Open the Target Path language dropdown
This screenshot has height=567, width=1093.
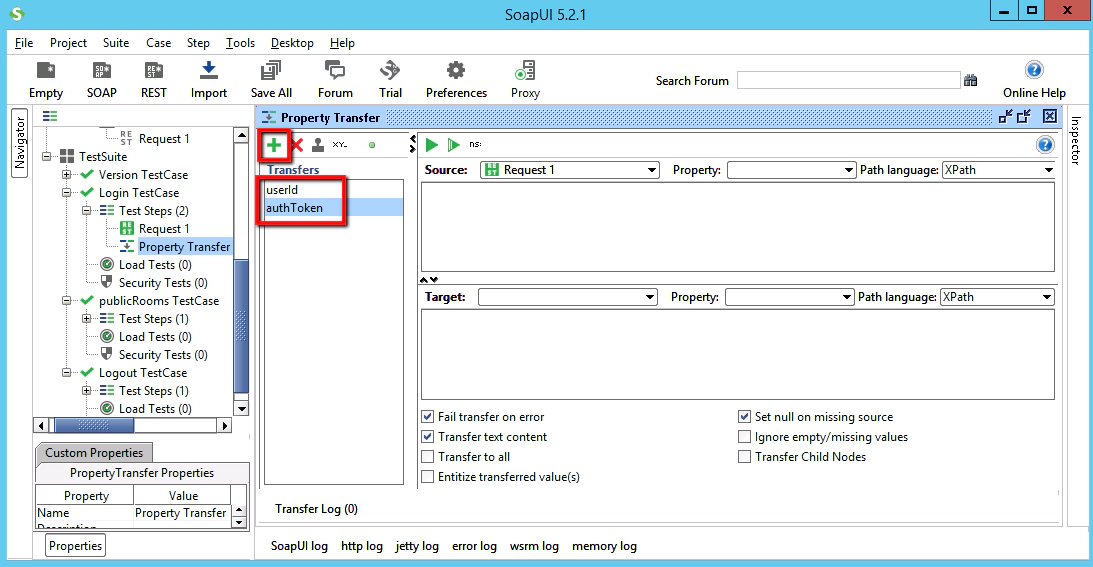(997, 296)
